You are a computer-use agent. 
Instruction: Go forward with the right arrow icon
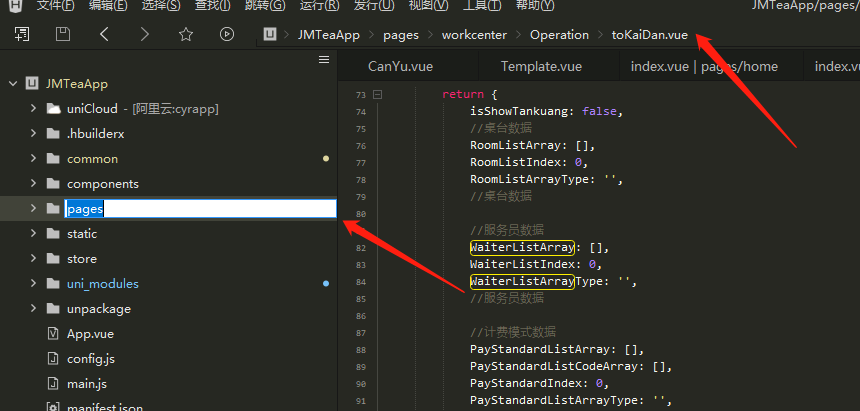[x=145, y=34]
